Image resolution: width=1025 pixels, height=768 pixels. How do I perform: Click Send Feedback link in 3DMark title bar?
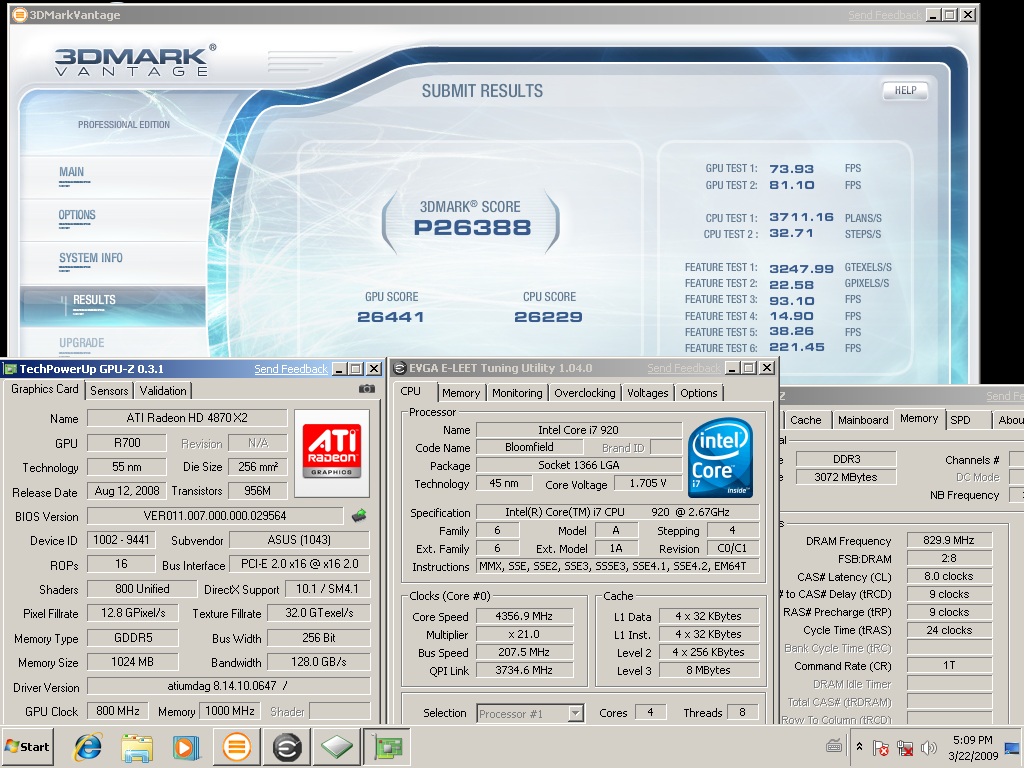[x=885, y=15]
